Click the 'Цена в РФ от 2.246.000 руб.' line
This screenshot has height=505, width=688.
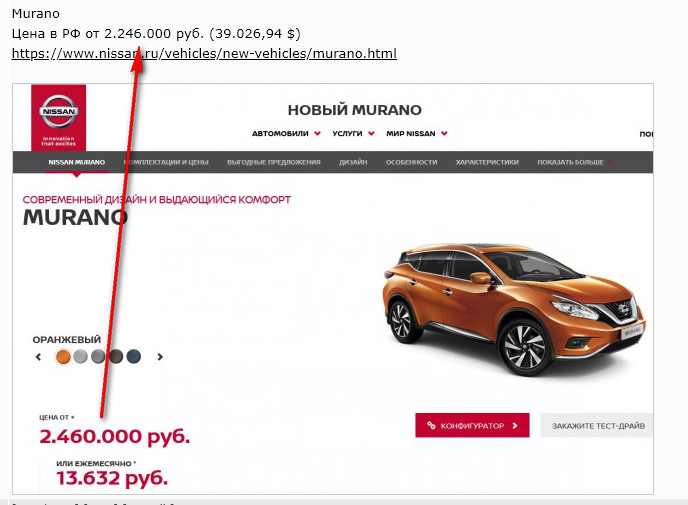pos(156,33)
